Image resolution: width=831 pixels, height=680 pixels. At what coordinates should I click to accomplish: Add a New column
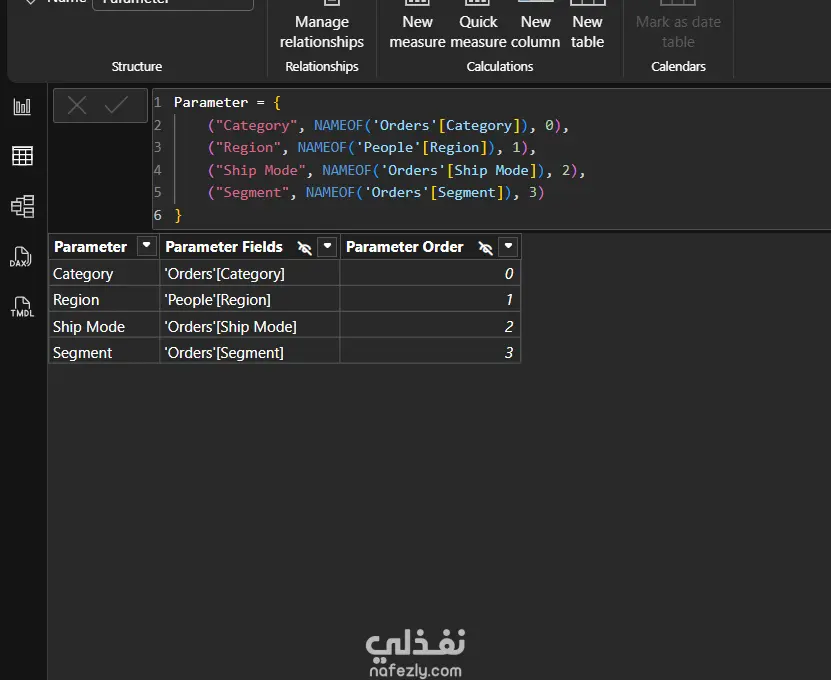point(535,27)
